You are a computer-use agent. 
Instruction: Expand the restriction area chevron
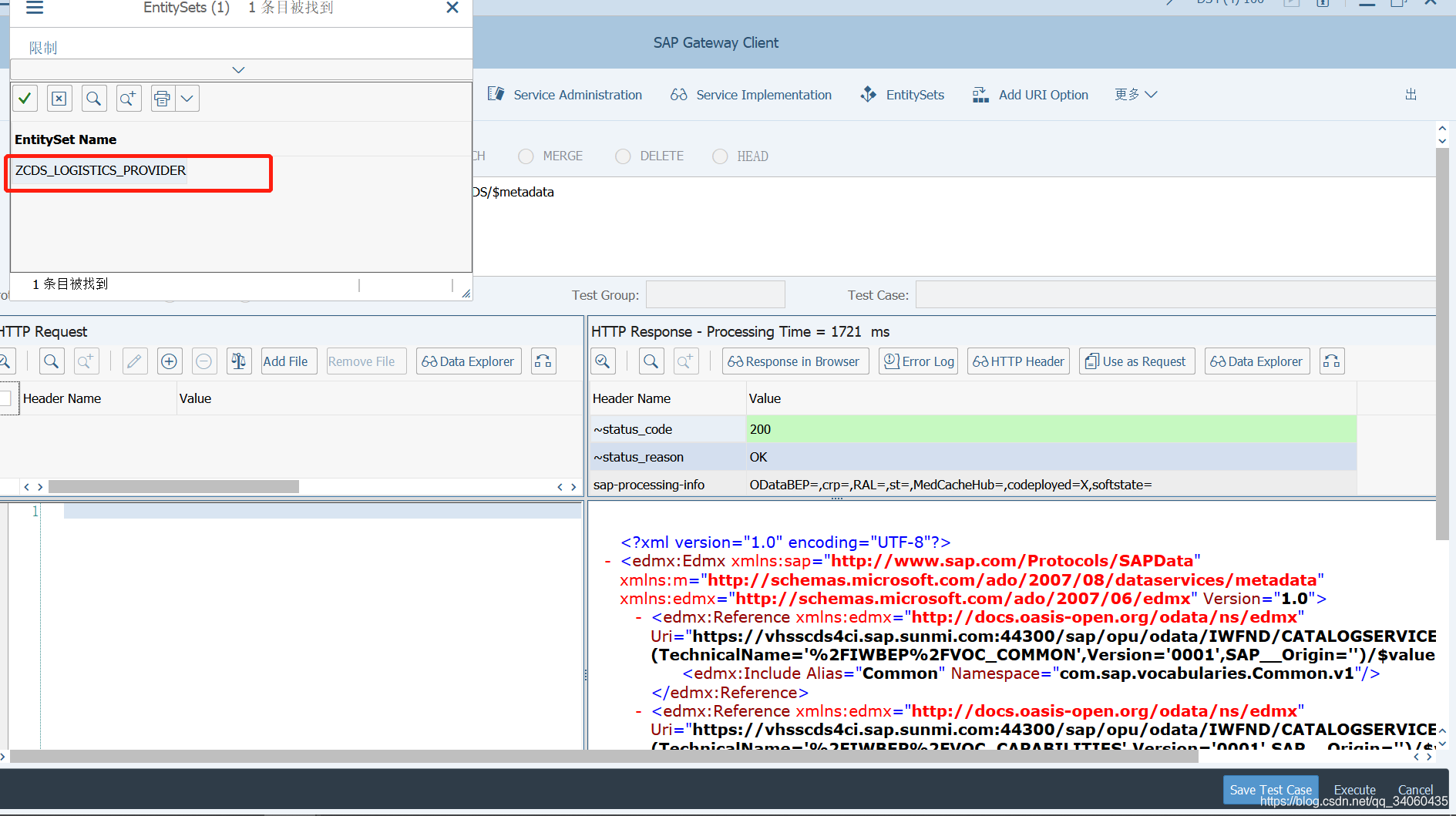[x=238, y=69]
